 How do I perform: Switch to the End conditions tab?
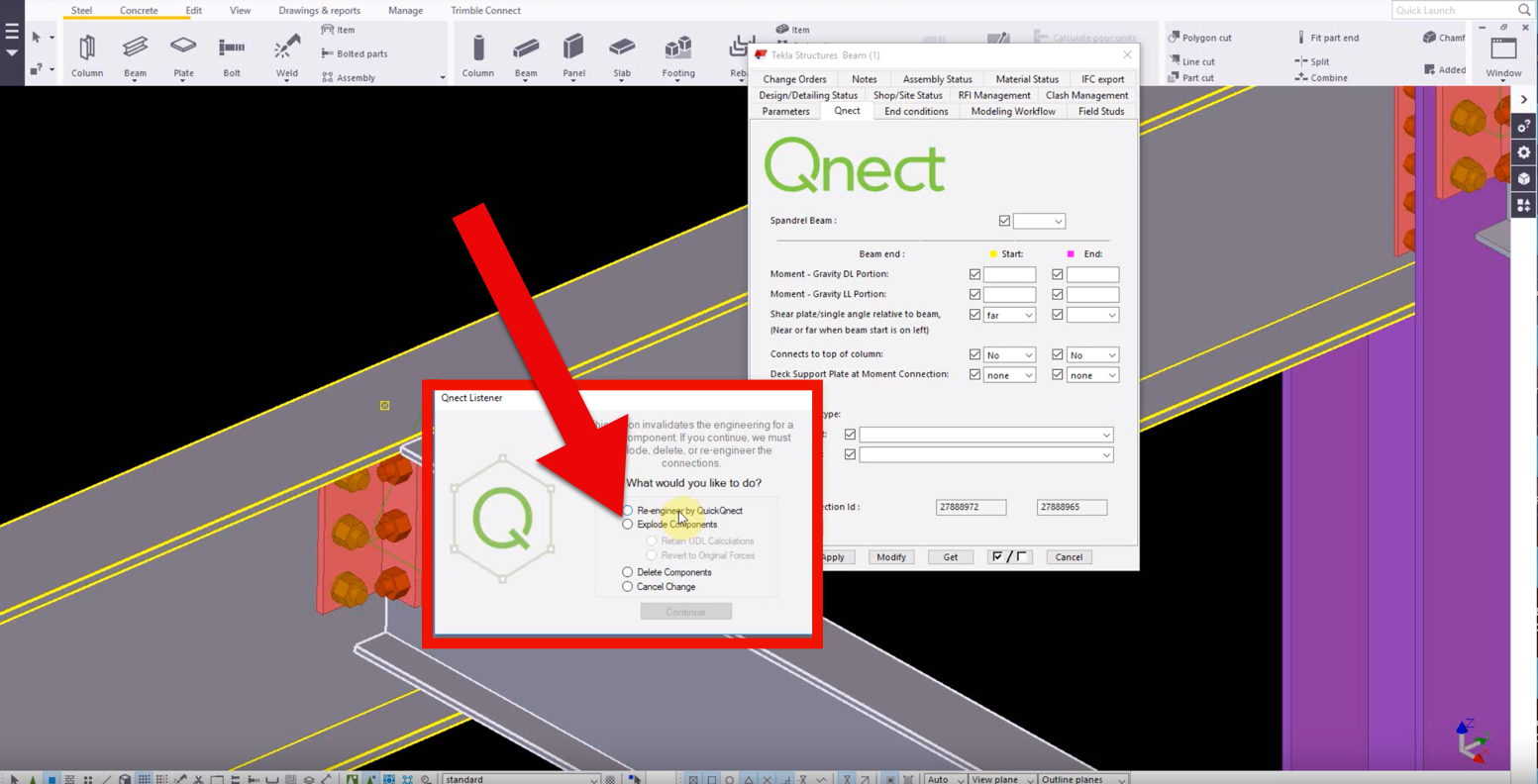915,111
